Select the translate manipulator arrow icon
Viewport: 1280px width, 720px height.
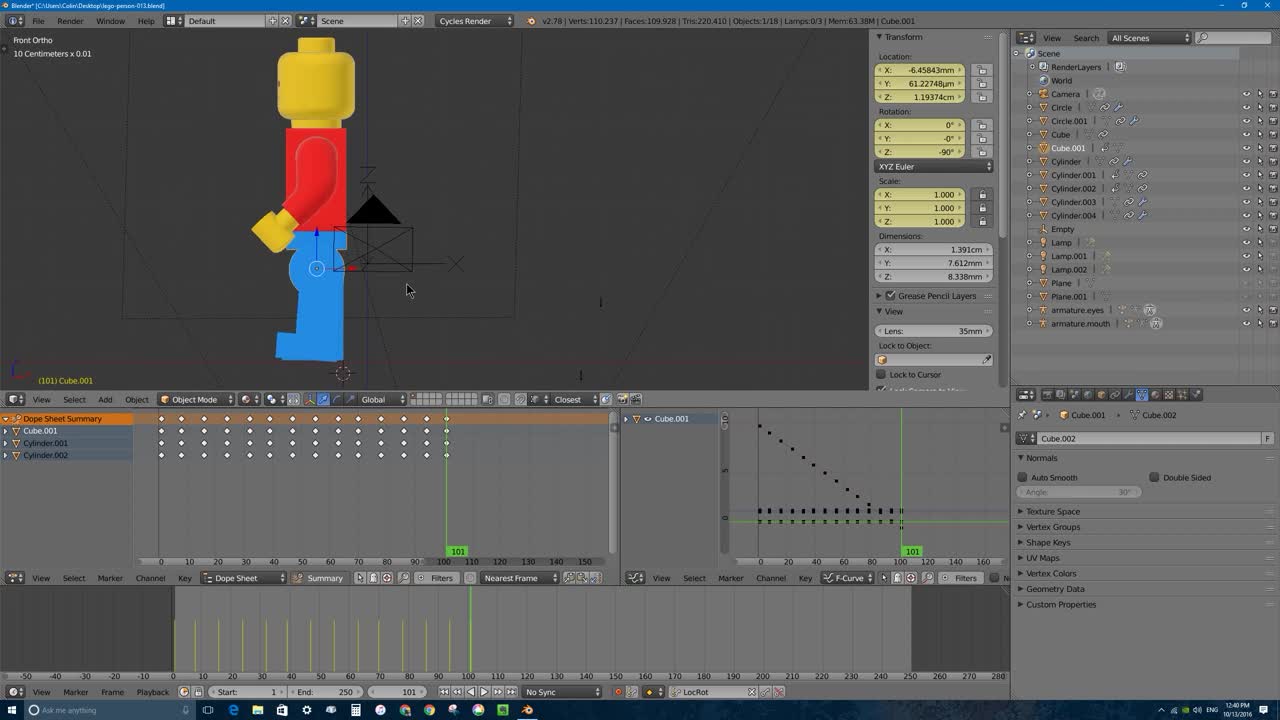pos(323,399)
